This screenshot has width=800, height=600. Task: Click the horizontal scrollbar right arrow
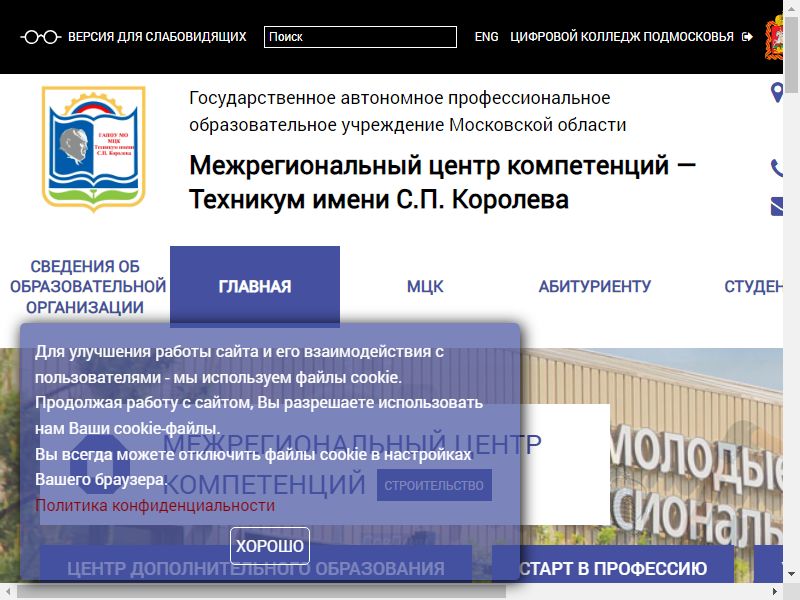pos(775,592)
